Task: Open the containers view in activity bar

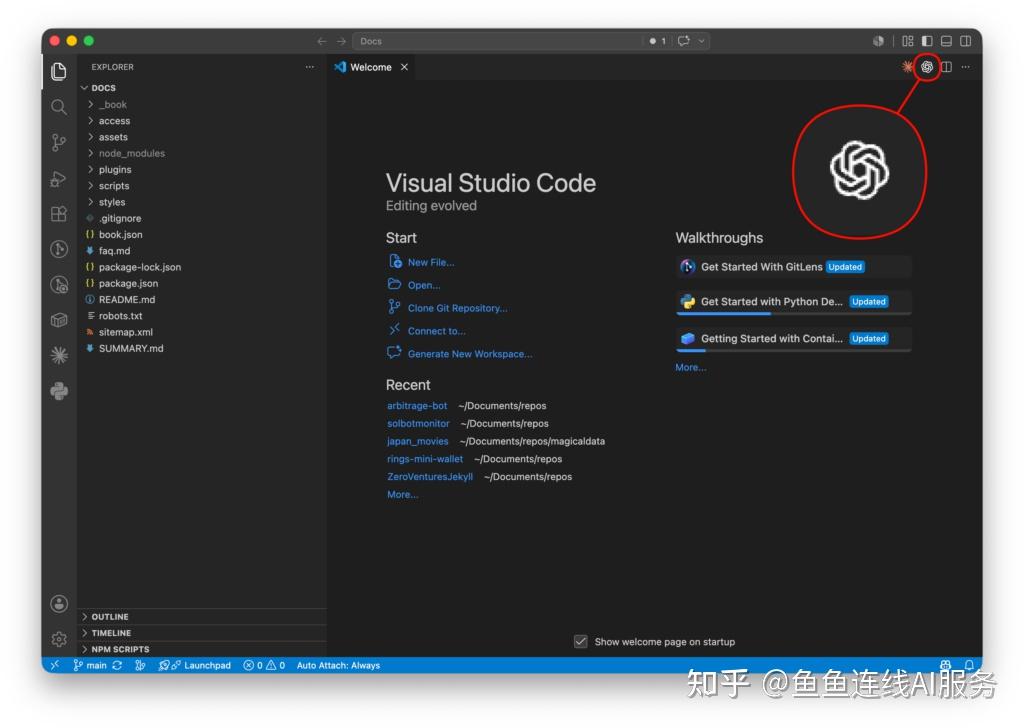Action: pos(59,320)
